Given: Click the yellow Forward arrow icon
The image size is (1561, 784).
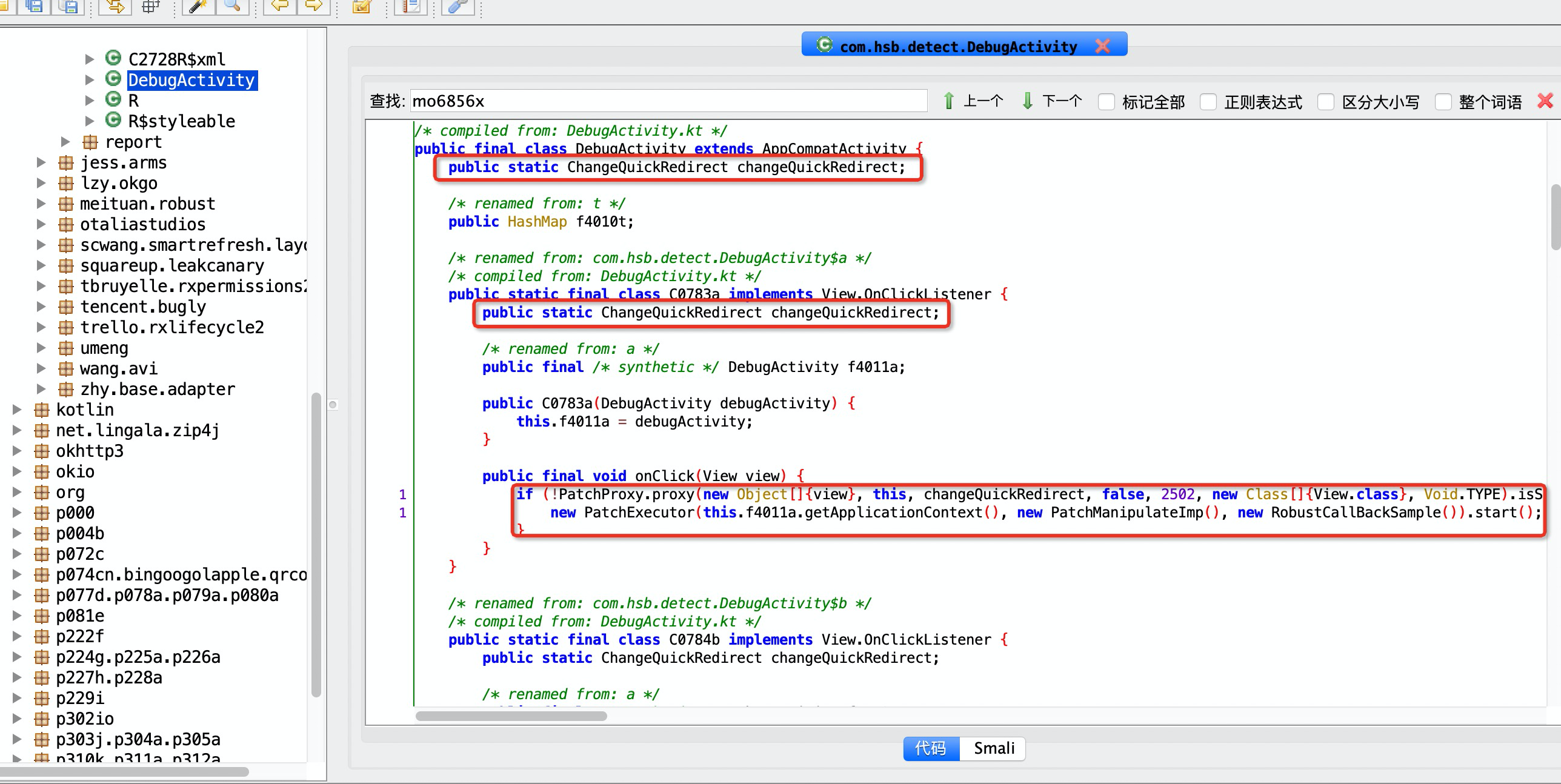Looking at the screenshot, I should pyautogui.click(x=313, y=6).
